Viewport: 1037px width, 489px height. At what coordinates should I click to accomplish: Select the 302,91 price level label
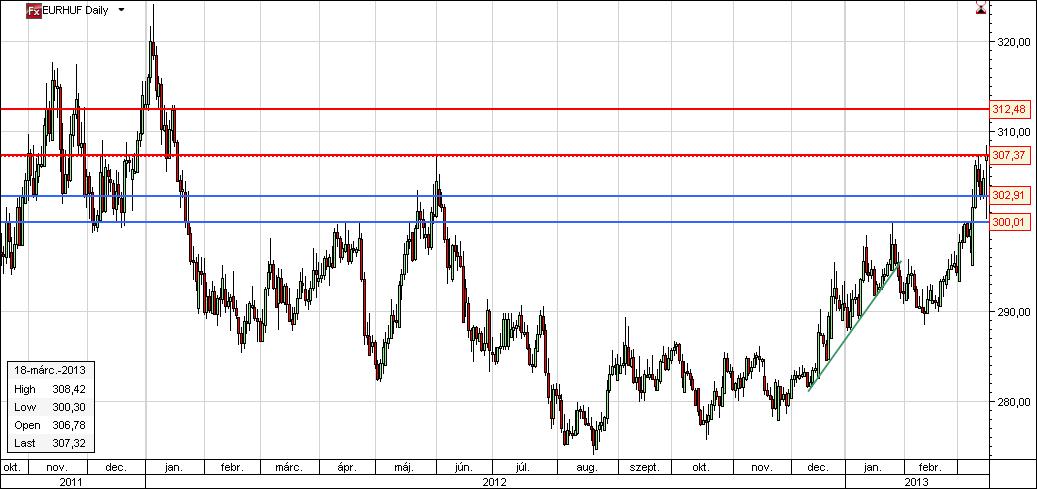pos(1010,196)
